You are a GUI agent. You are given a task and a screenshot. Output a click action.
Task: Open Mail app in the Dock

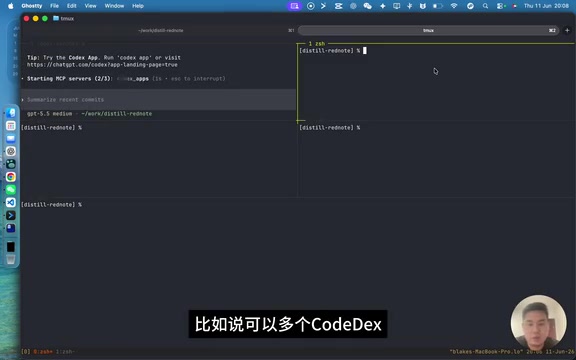point(11,139)
